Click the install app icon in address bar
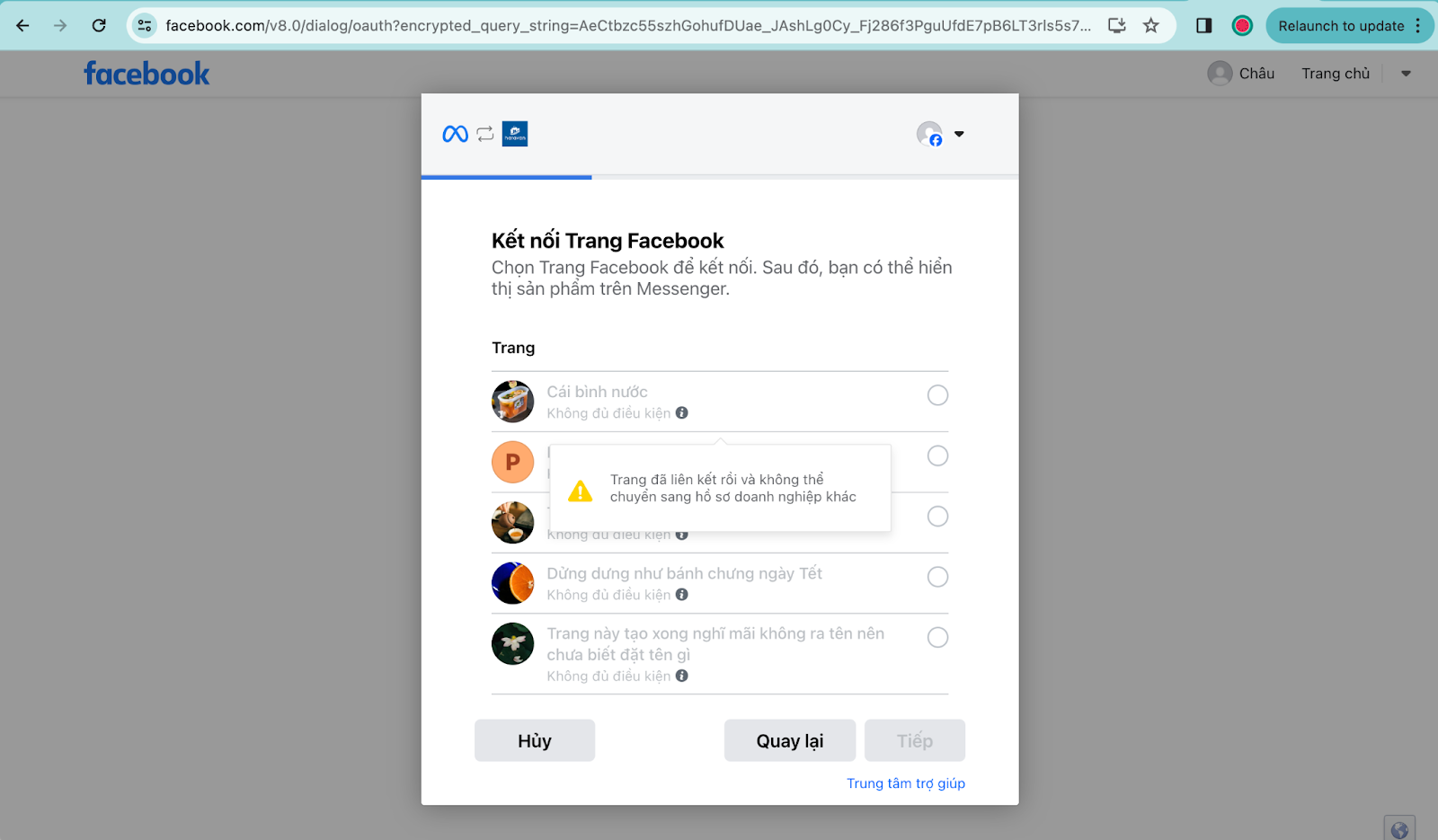 tap(1117, 25)
